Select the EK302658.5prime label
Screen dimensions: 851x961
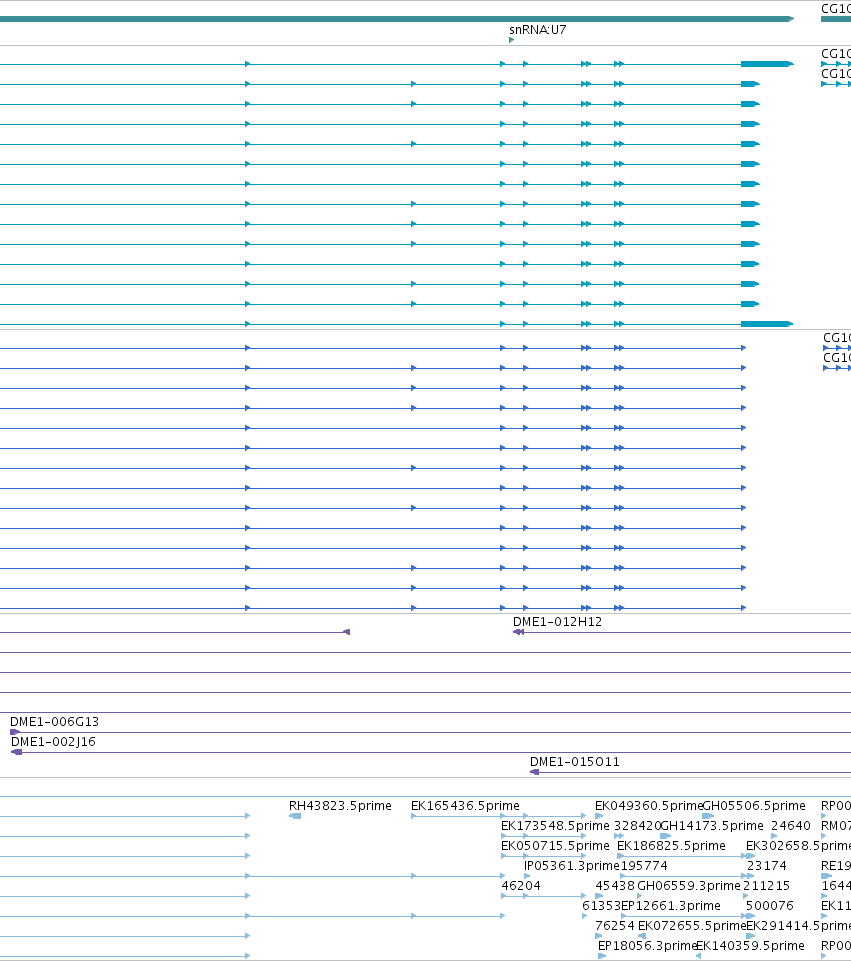click(x=798, y=846)
